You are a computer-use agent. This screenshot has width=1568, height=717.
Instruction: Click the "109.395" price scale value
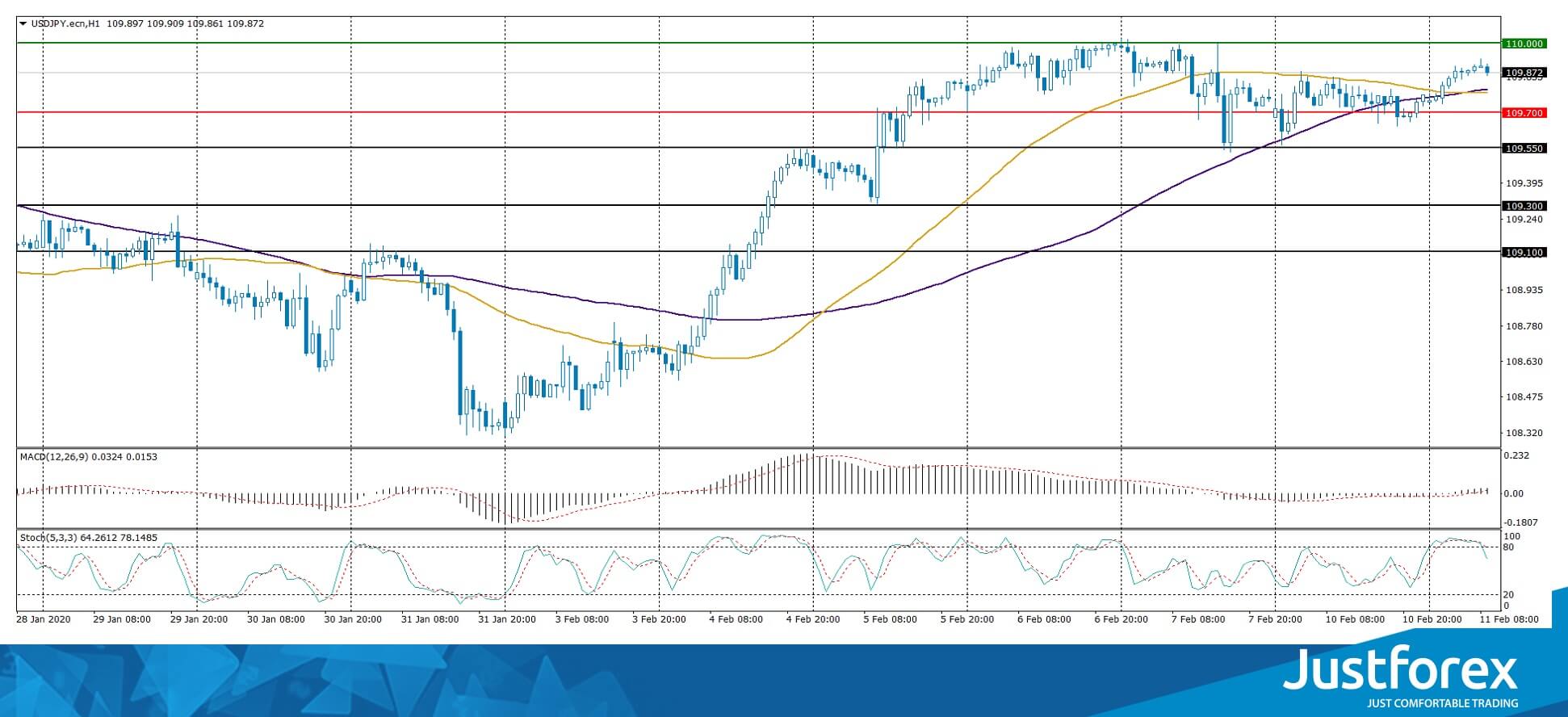(1524, 183)
